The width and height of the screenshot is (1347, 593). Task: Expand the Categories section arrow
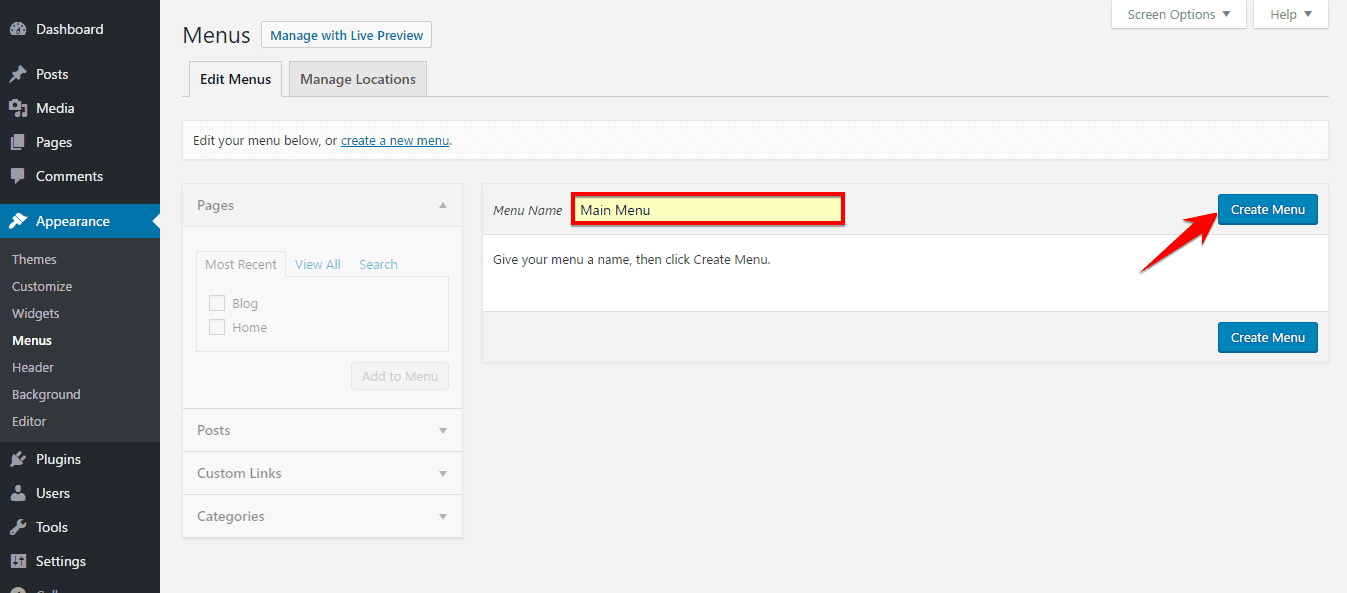tap(442, 516)
